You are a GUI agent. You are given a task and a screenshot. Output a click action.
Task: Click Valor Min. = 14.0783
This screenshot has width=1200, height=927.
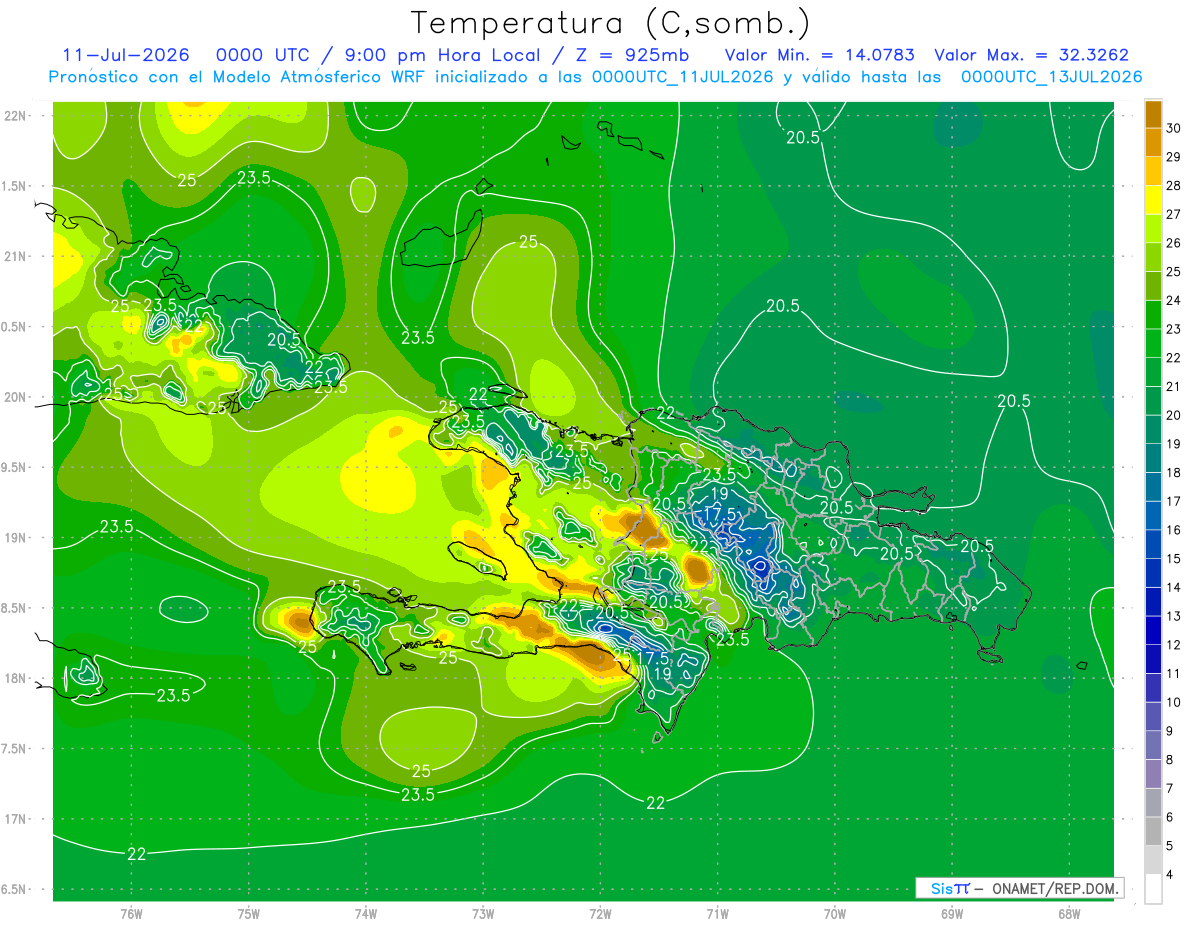[x=819, y=55]
